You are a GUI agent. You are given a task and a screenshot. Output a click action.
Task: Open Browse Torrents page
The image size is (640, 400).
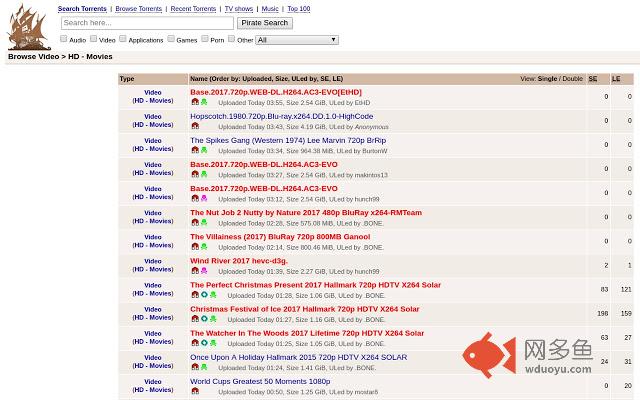click(x=138, y=9)
